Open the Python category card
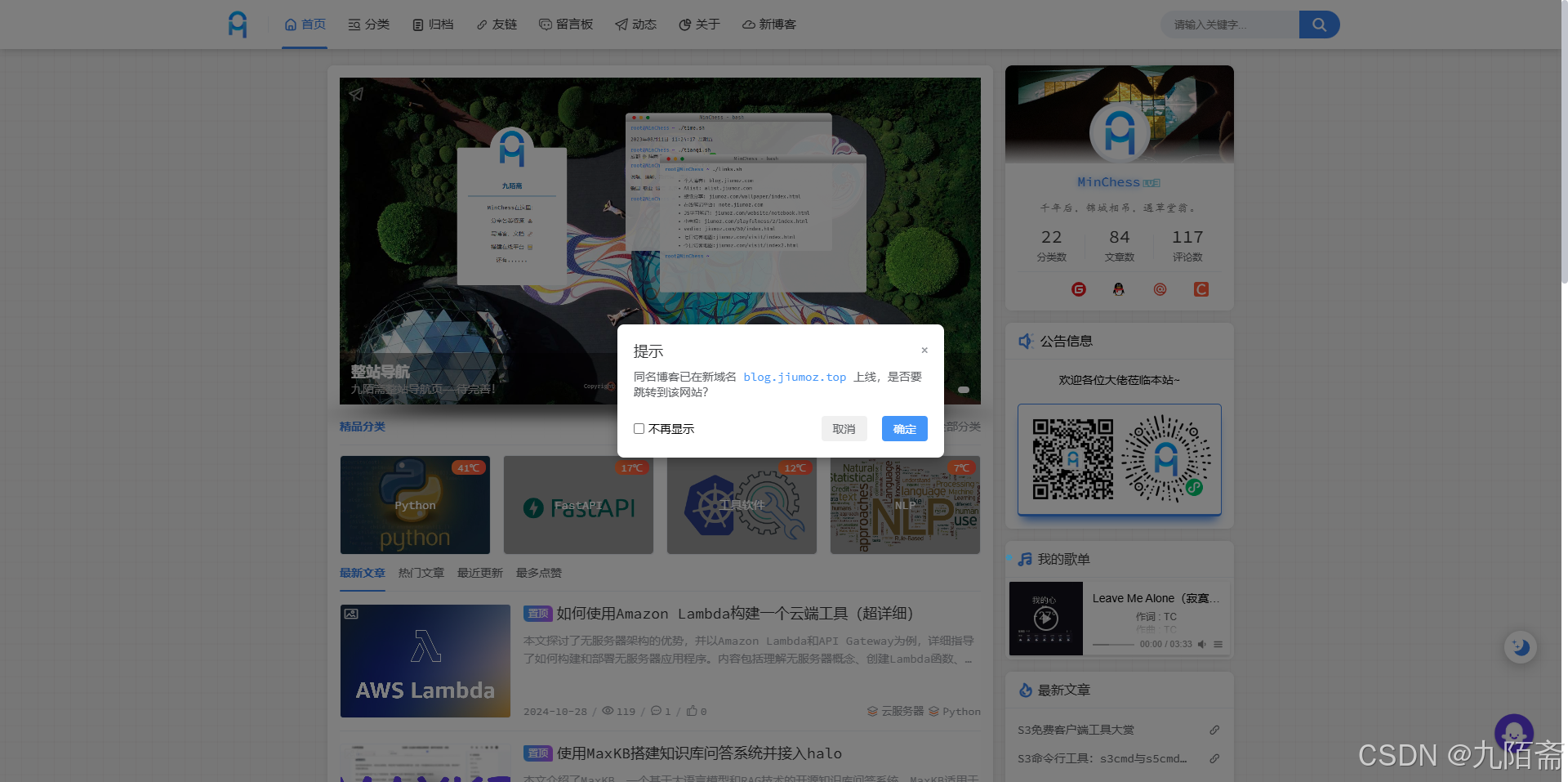 coord(415,505)
